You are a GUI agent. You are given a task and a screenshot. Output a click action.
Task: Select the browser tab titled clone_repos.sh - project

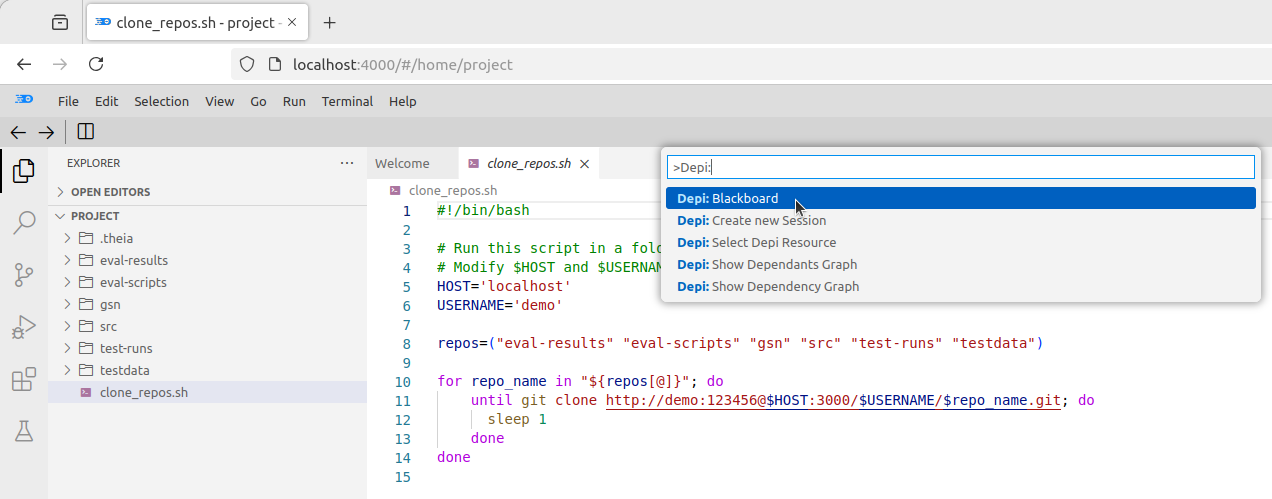tap(198, 22)
